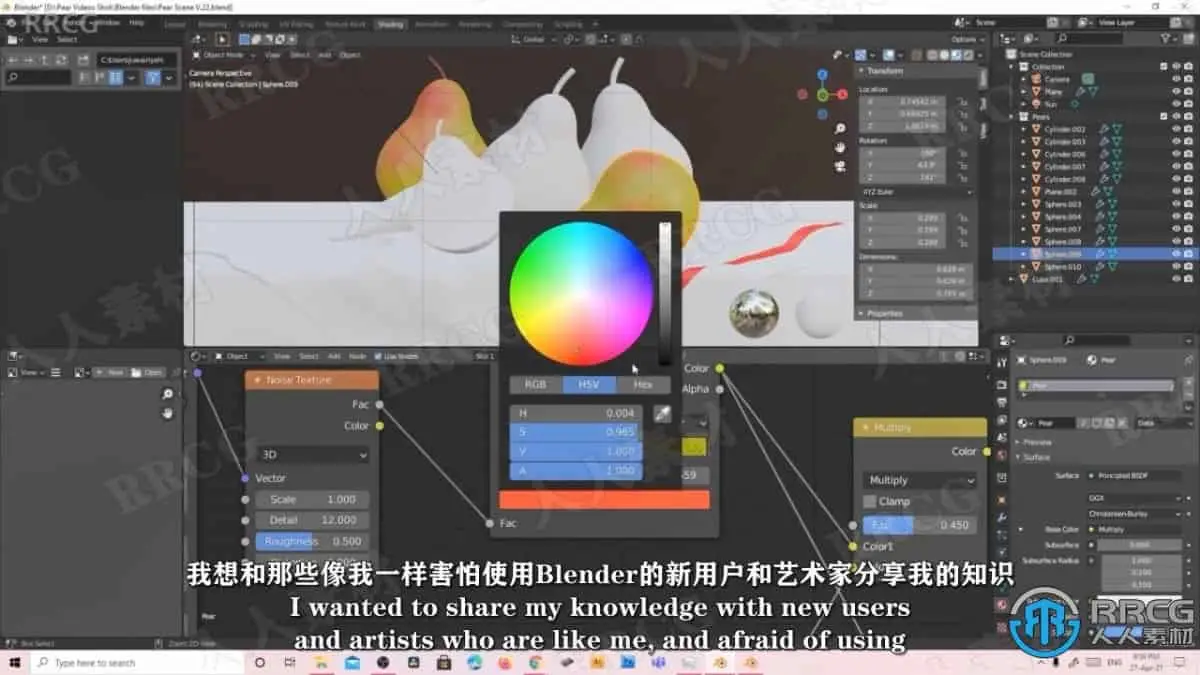Screen dimensions: 1200x675
Task: Adjust Multiply node Fac slider
Action: point(920,524)
